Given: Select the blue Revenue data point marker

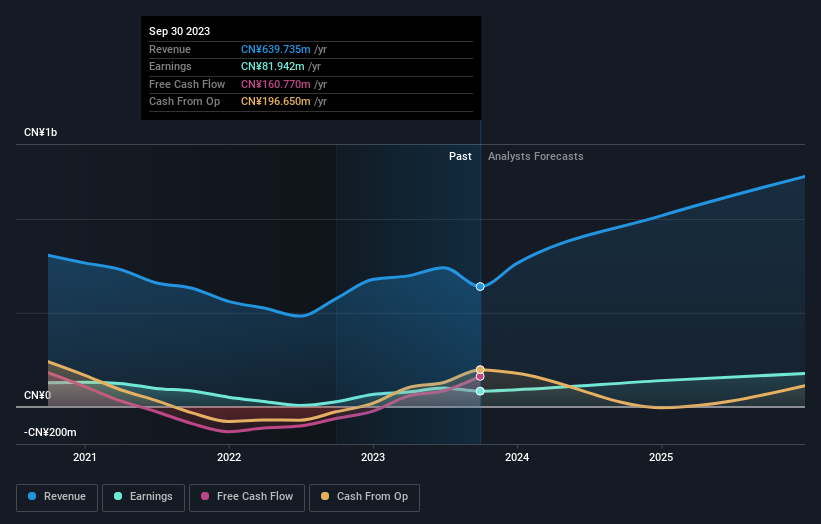Looking at the screenshot, I should click(x=480, y=286).
